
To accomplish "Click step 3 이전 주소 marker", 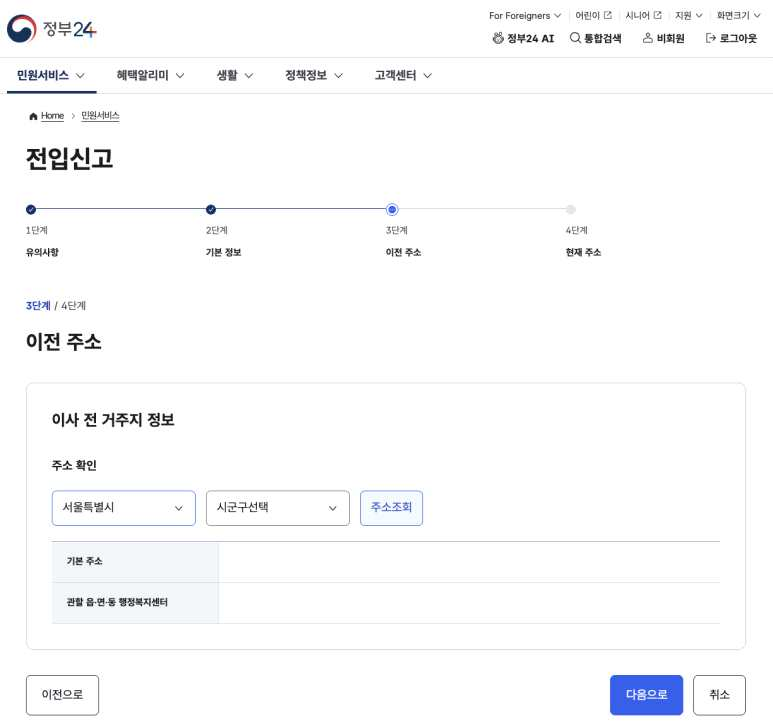I will coord(392,209).
